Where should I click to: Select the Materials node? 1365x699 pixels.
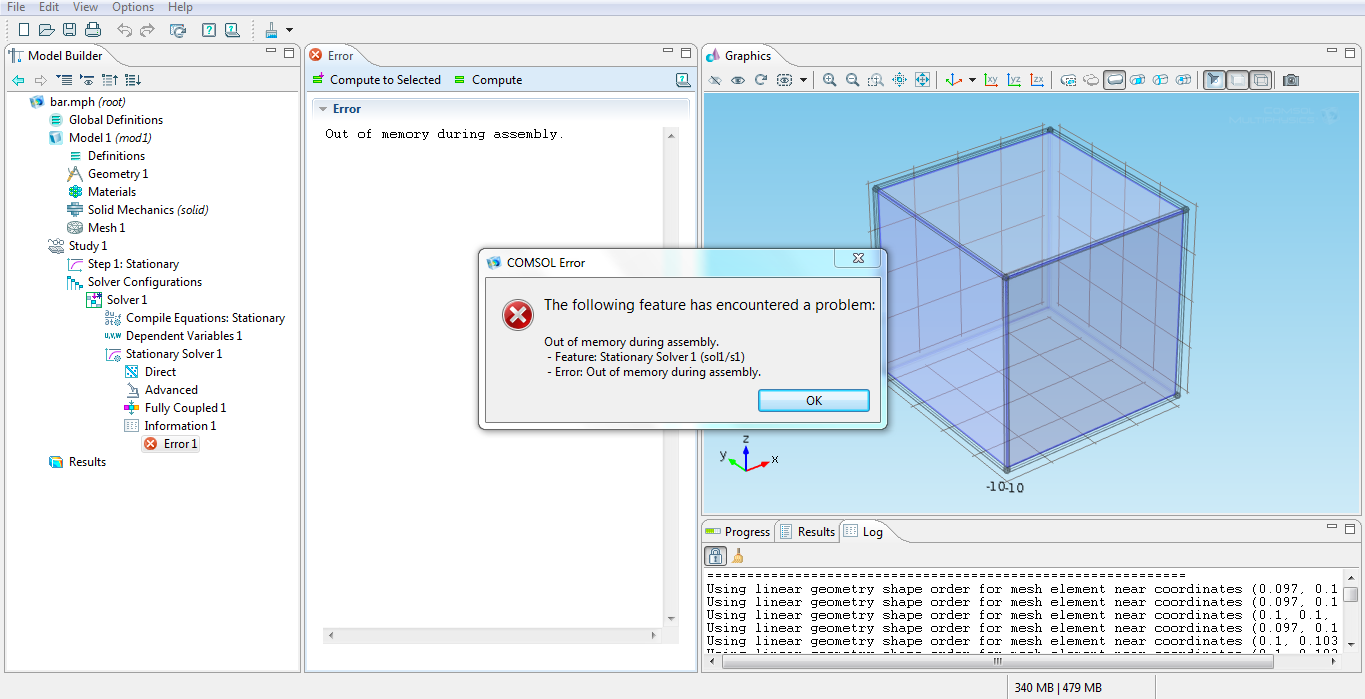[x=102, y=192]
